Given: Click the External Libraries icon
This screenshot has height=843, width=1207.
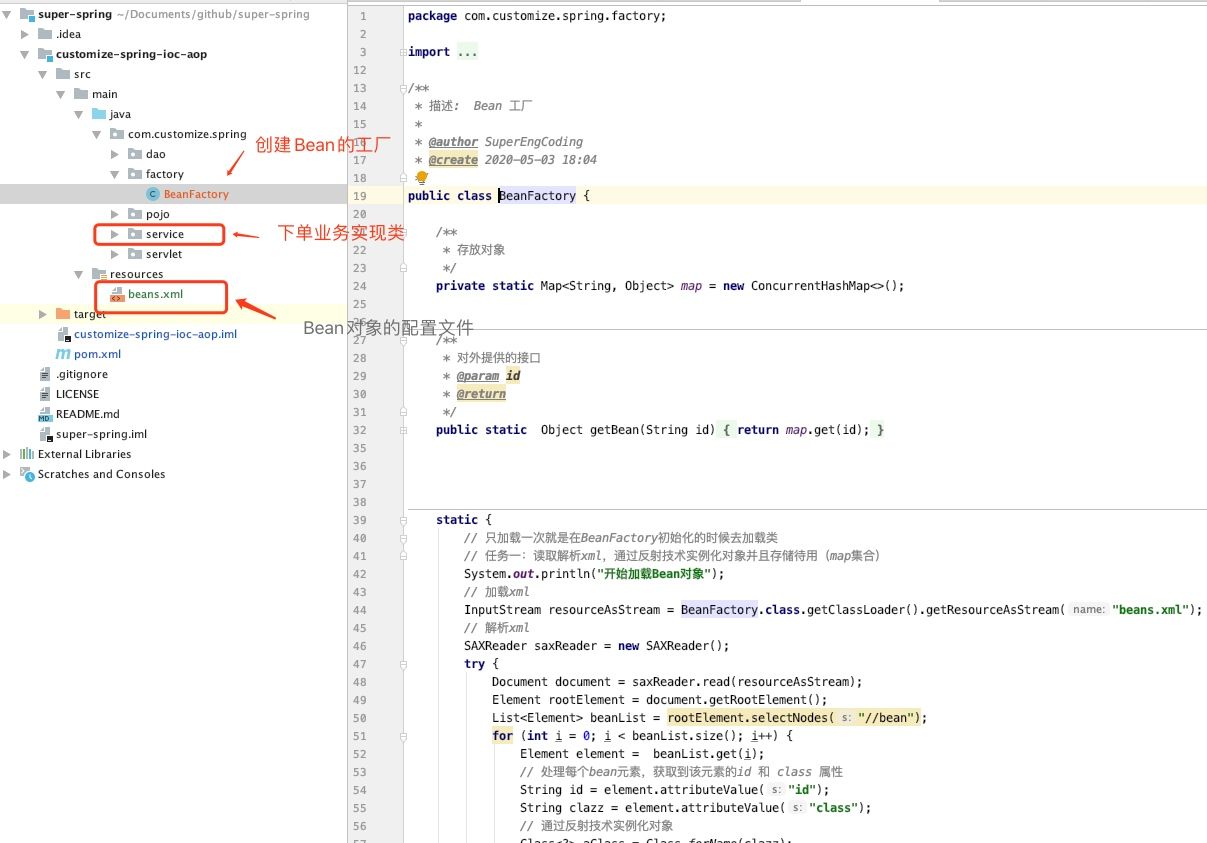Looking at the screenshot, I should 27,454.
